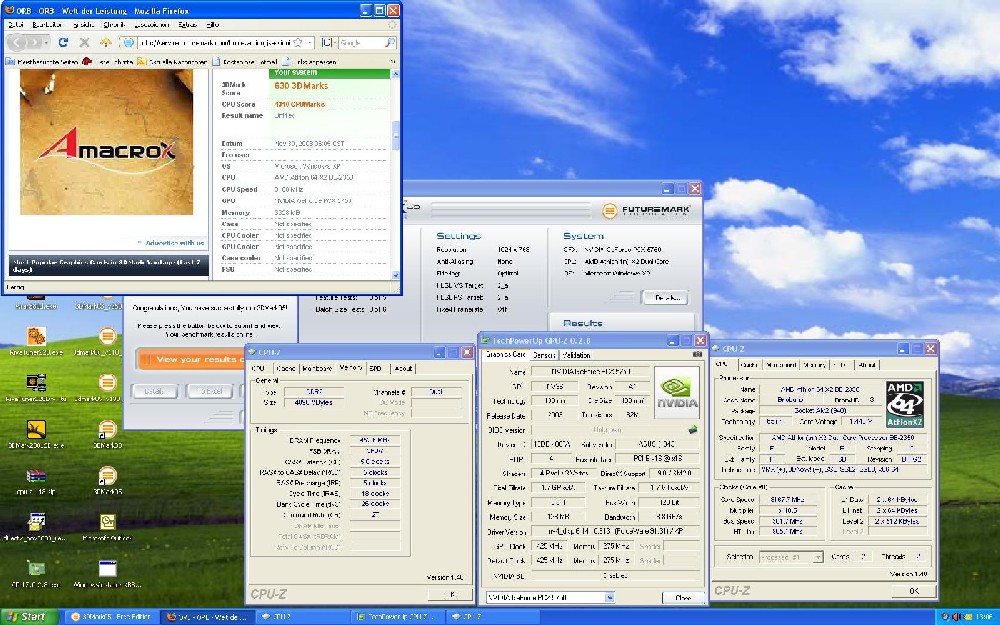The width and height of the screenshot is (1000, 625).
Task: Click the To Excel button in 3DMark window
Action: tap(211, 391)
